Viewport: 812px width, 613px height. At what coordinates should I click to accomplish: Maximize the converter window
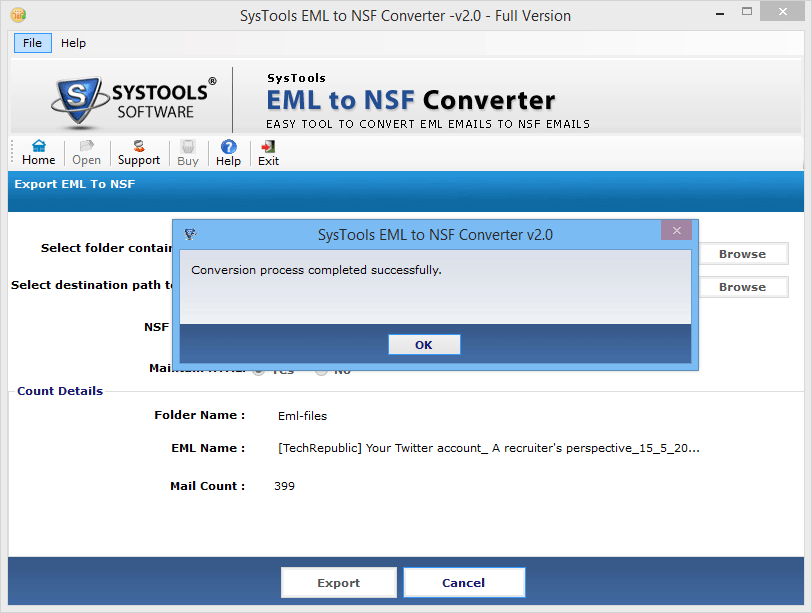point(747,12)
